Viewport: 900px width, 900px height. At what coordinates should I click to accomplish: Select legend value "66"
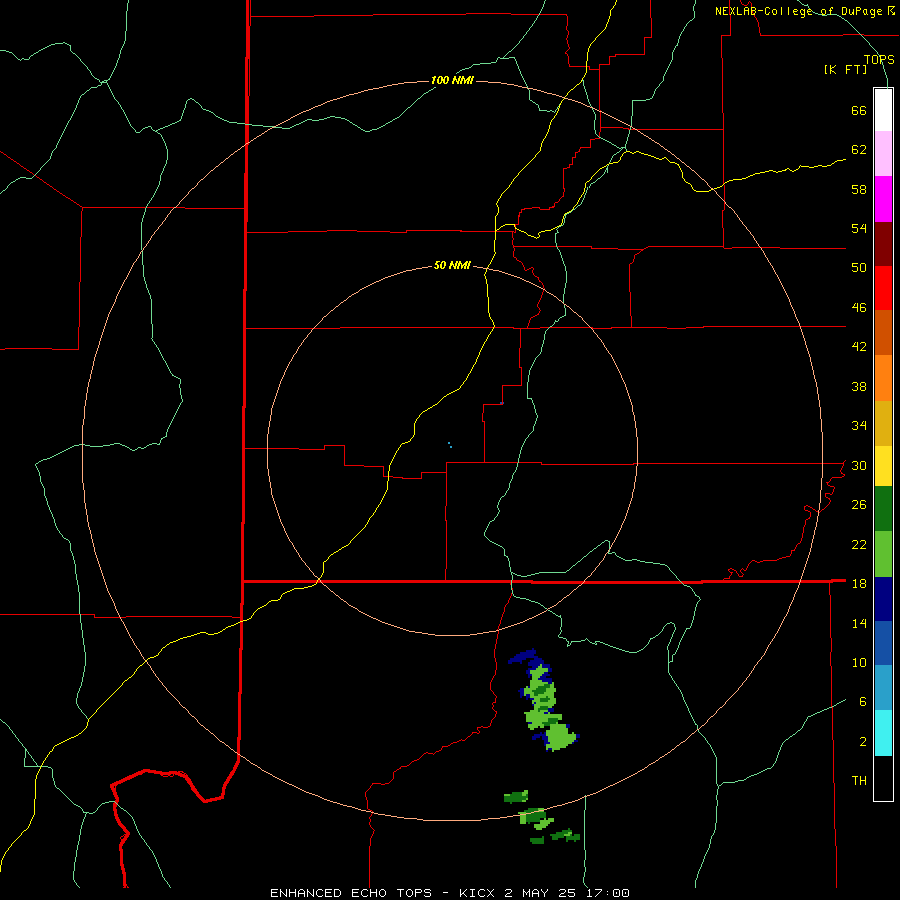(859, 111)
